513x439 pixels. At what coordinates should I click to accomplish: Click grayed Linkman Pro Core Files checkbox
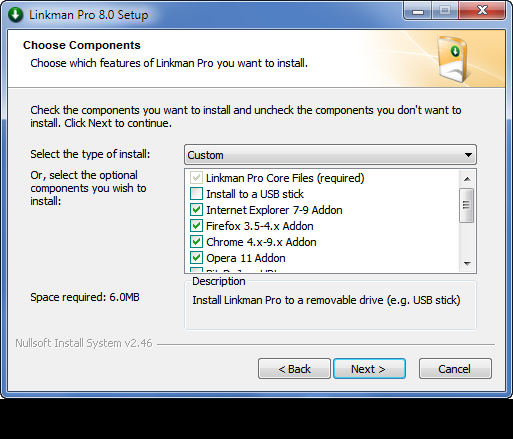[196, 178]
